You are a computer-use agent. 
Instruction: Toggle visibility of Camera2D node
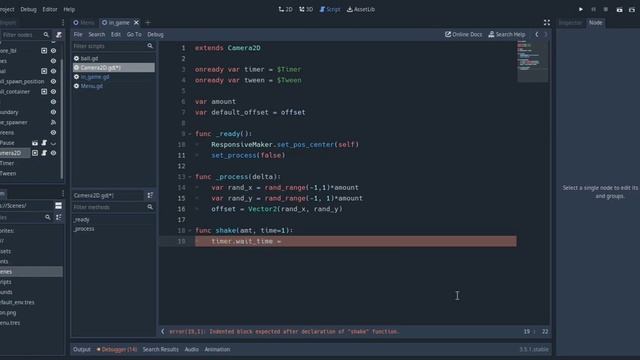coord(53,153)
